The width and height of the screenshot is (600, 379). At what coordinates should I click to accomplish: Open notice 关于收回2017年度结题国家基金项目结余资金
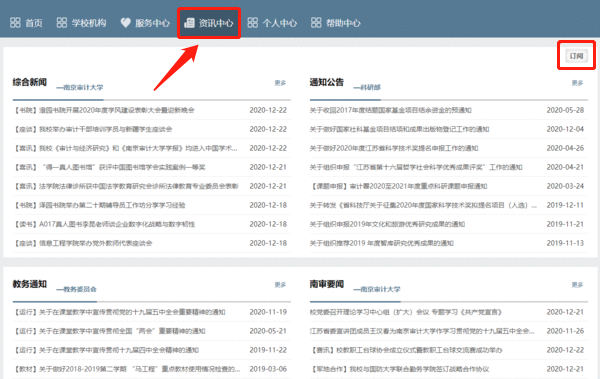tap(390, 110)
